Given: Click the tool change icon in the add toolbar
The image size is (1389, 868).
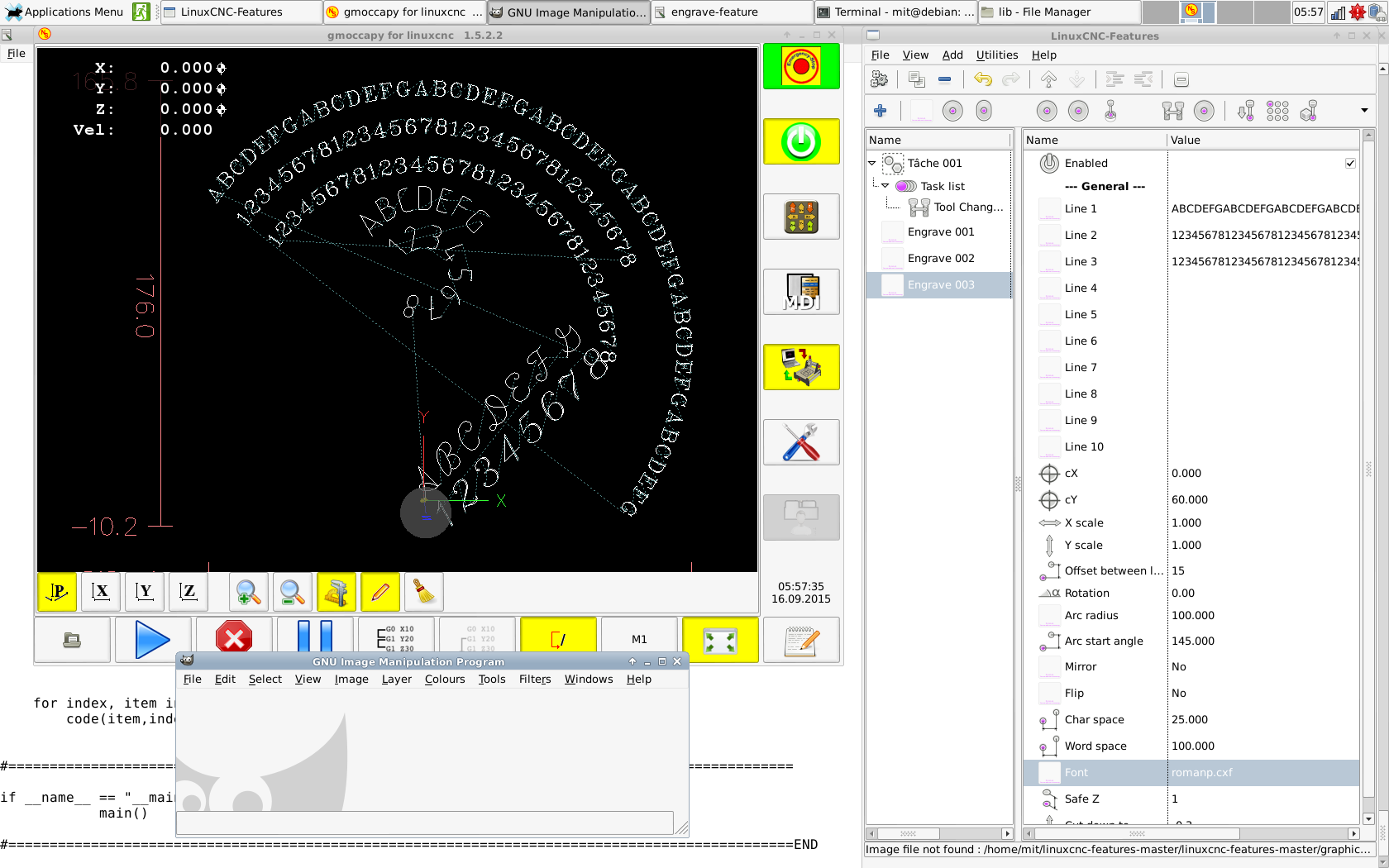Looking at the screenshot, I should pos(1172,111).
